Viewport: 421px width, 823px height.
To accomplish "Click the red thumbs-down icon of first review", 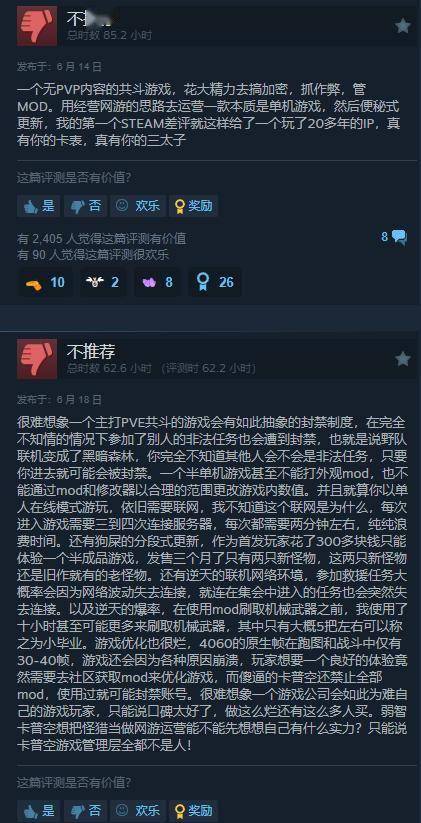I will (37, 26).
